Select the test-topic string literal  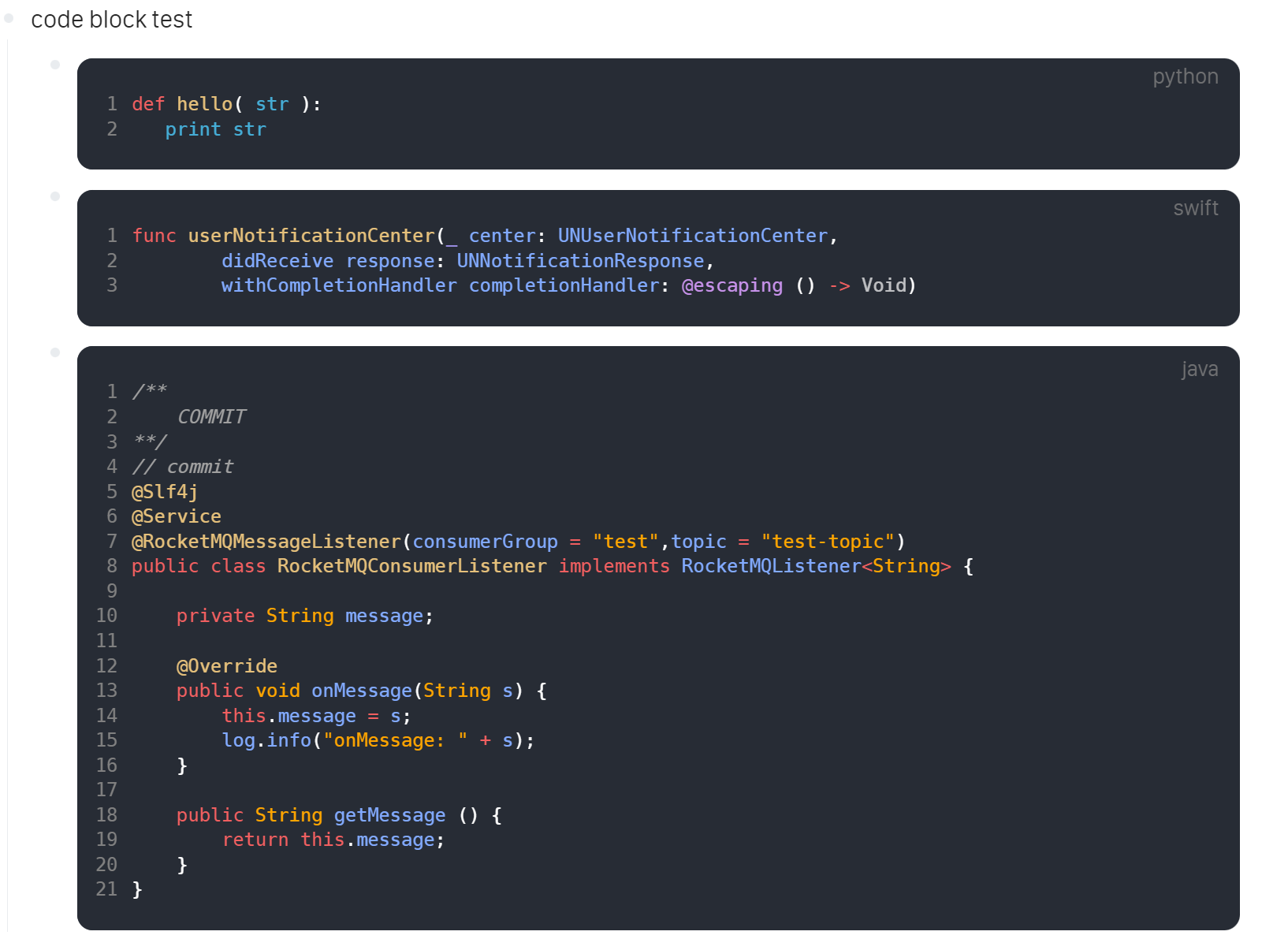(828, 541)
